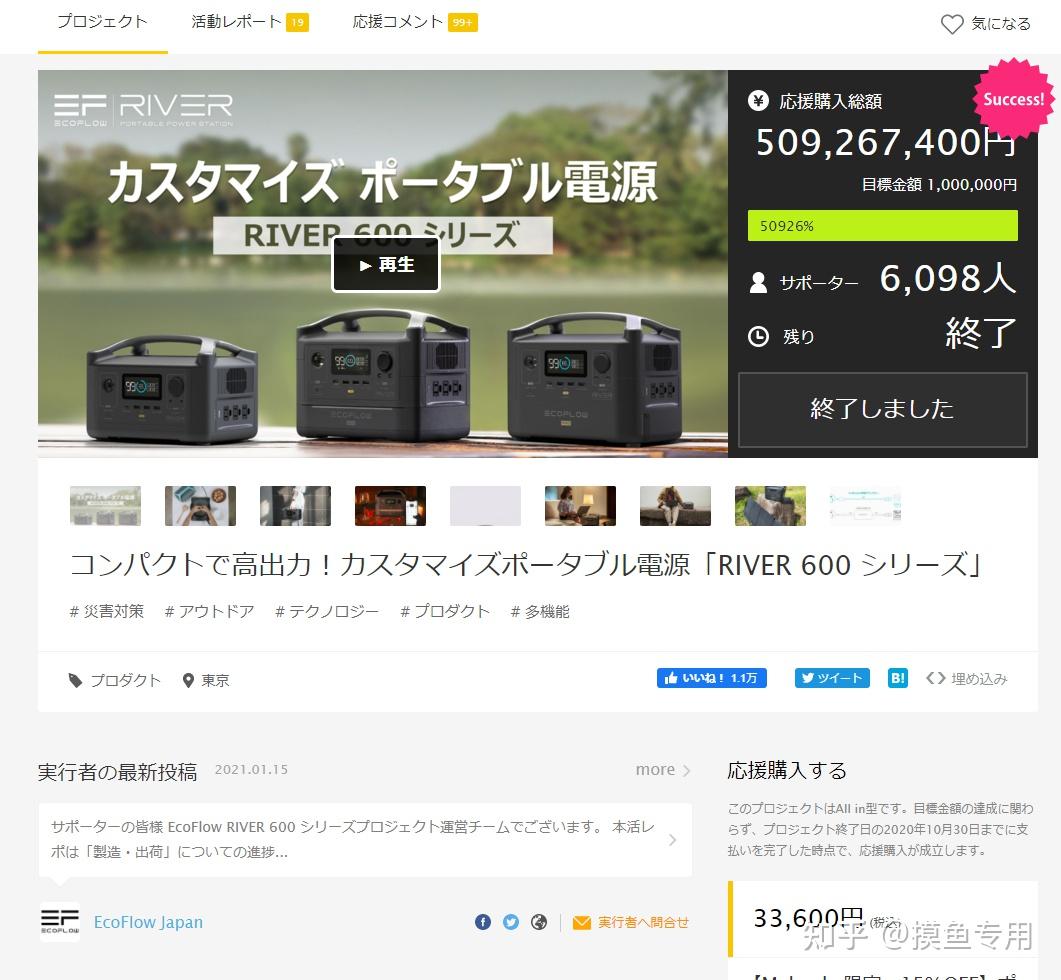1061x980 pixels.
Task: Open the first product gallery thumbnail
Action: click(105, 505)
